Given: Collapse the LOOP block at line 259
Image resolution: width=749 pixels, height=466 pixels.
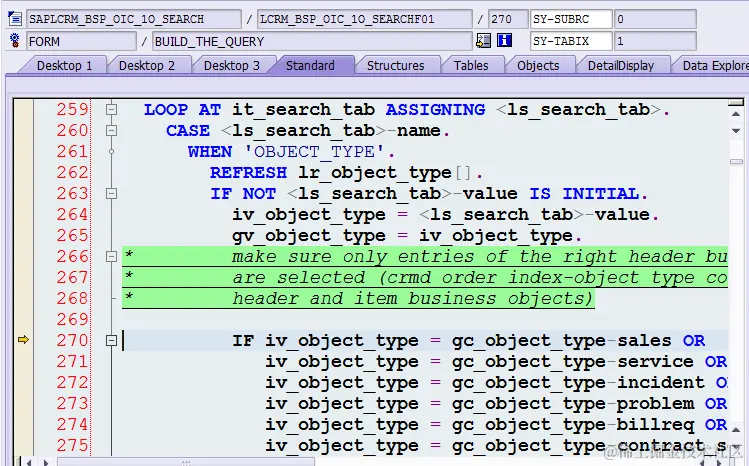Looking at the screenshot, I should pos(111,109).
